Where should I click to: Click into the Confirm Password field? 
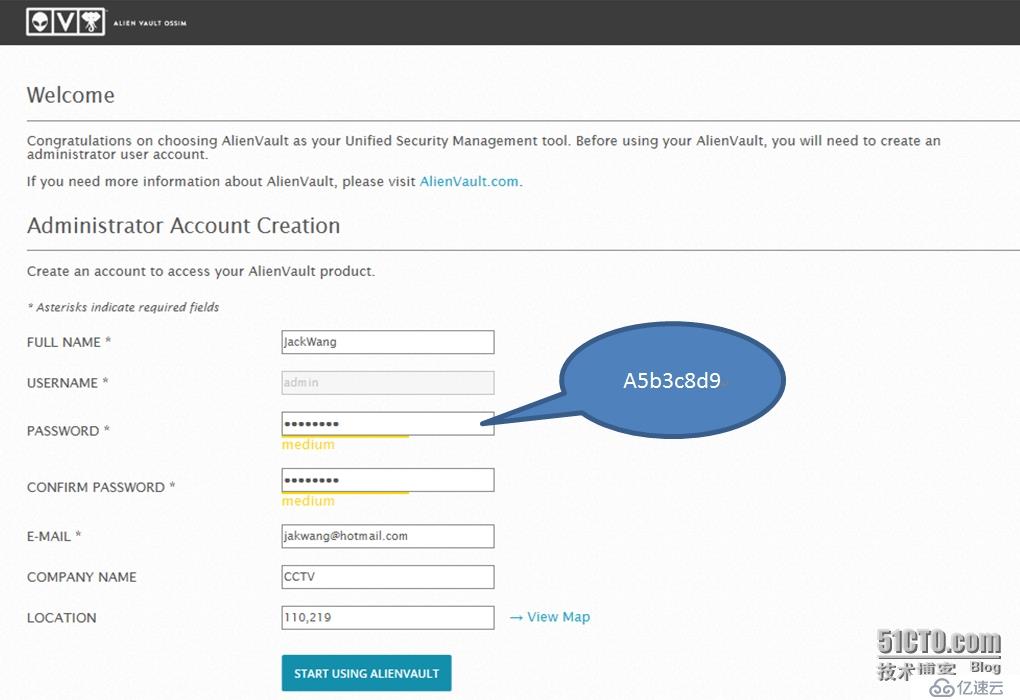[388, 480]
